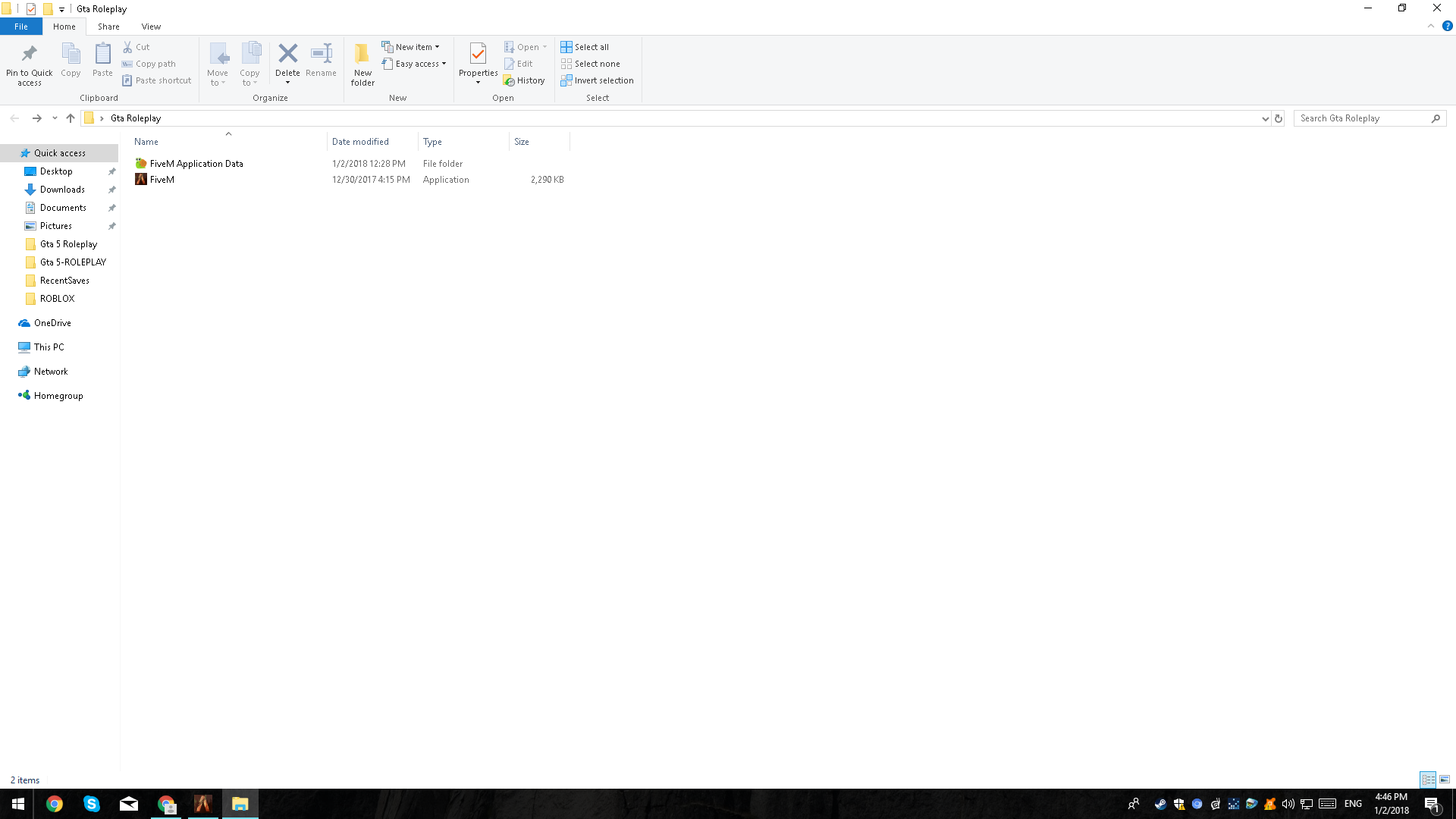Select the FiveM application file
1456x819 pixels.
155,180
